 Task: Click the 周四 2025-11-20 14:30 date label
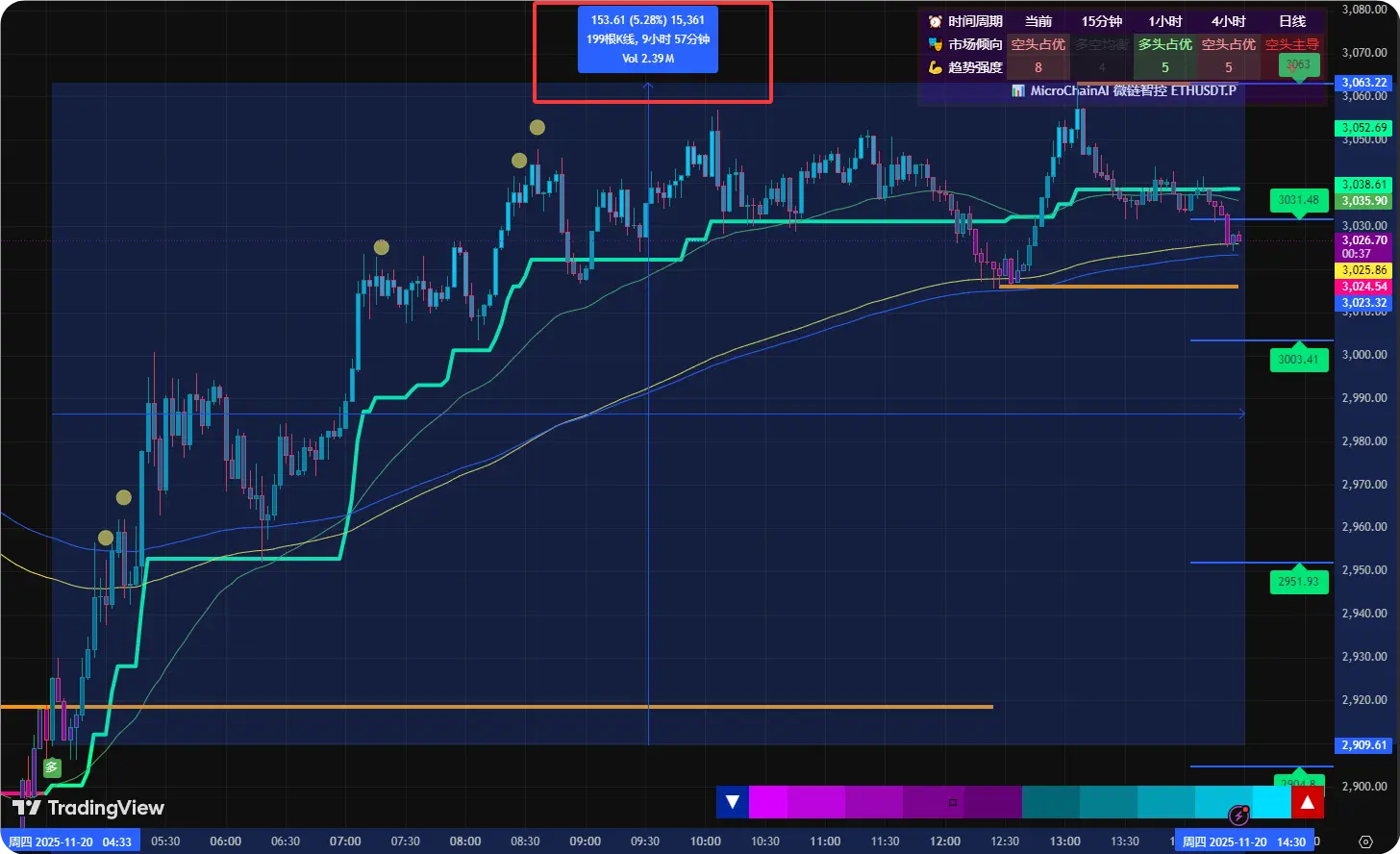1243,841
